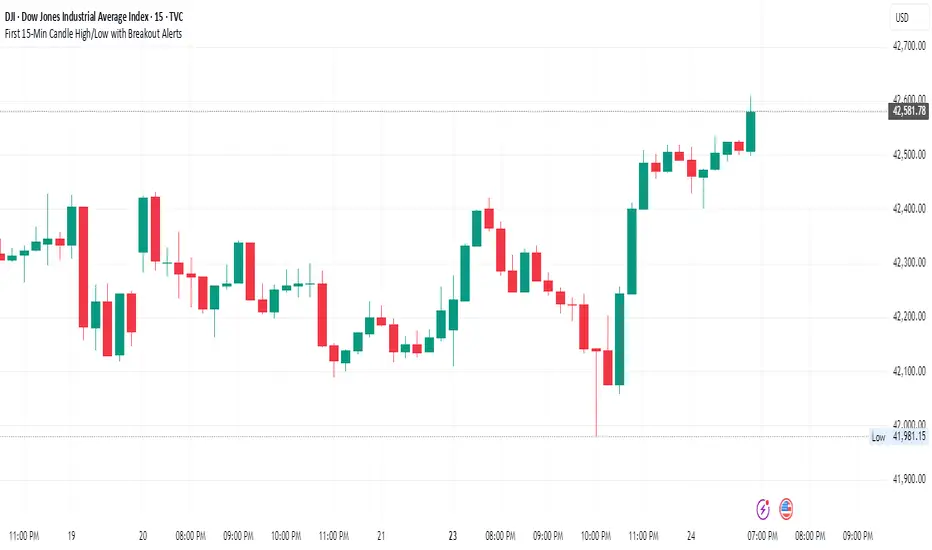
Task: Click the 41,900.00 price axis label
Action: pyautogui.click(x=908, y=479)
